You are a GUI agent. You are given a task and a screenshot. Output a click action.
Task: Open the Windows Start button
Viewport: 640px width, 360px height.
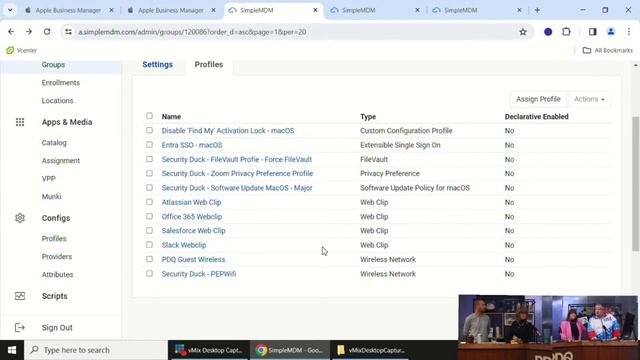point(12,350)
